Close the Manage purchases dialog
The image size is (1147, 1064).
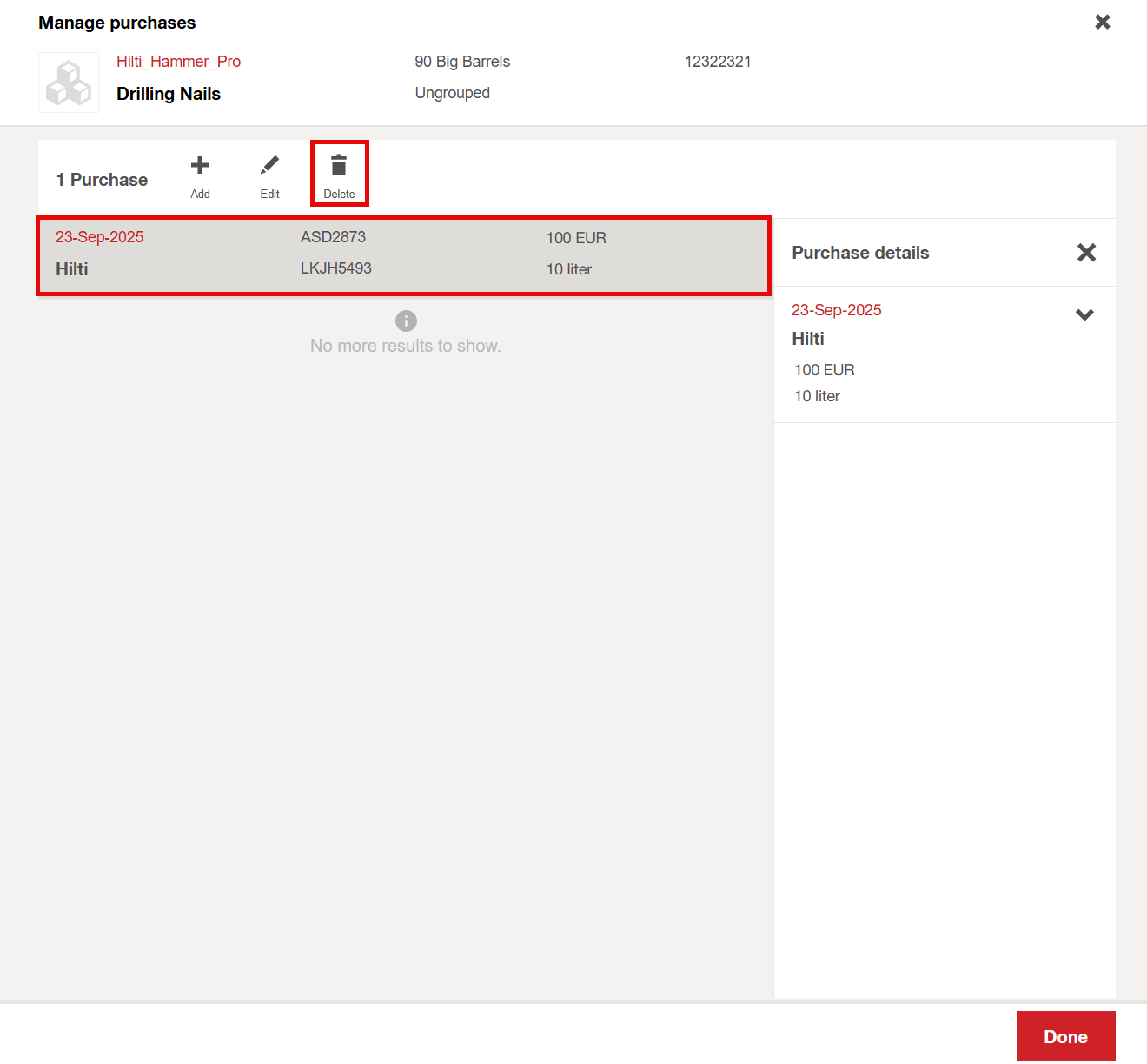click(x=1102, y=22)
